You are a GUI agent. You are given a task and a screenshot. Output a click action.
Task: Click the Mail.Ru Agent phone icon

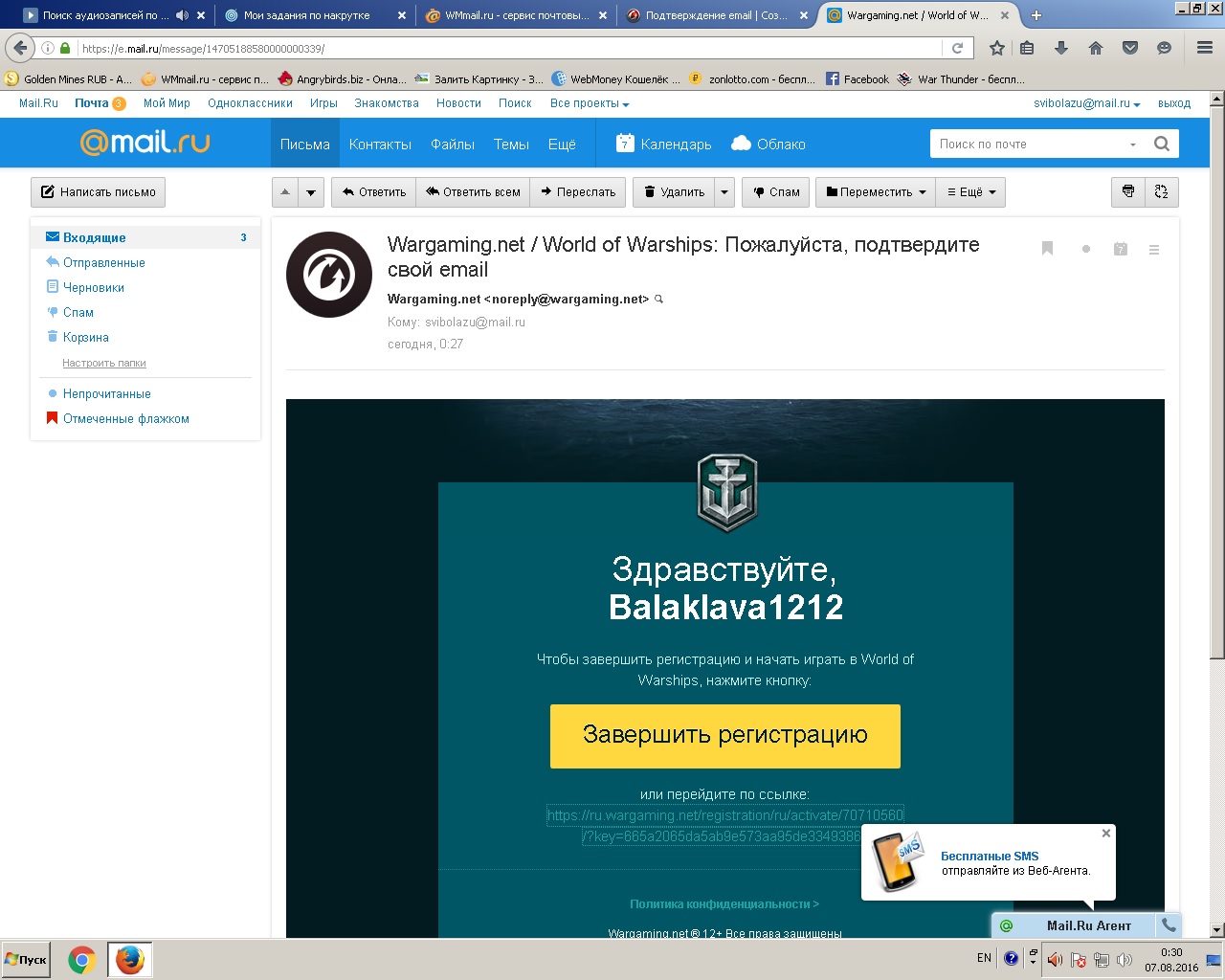point(1169,925)
